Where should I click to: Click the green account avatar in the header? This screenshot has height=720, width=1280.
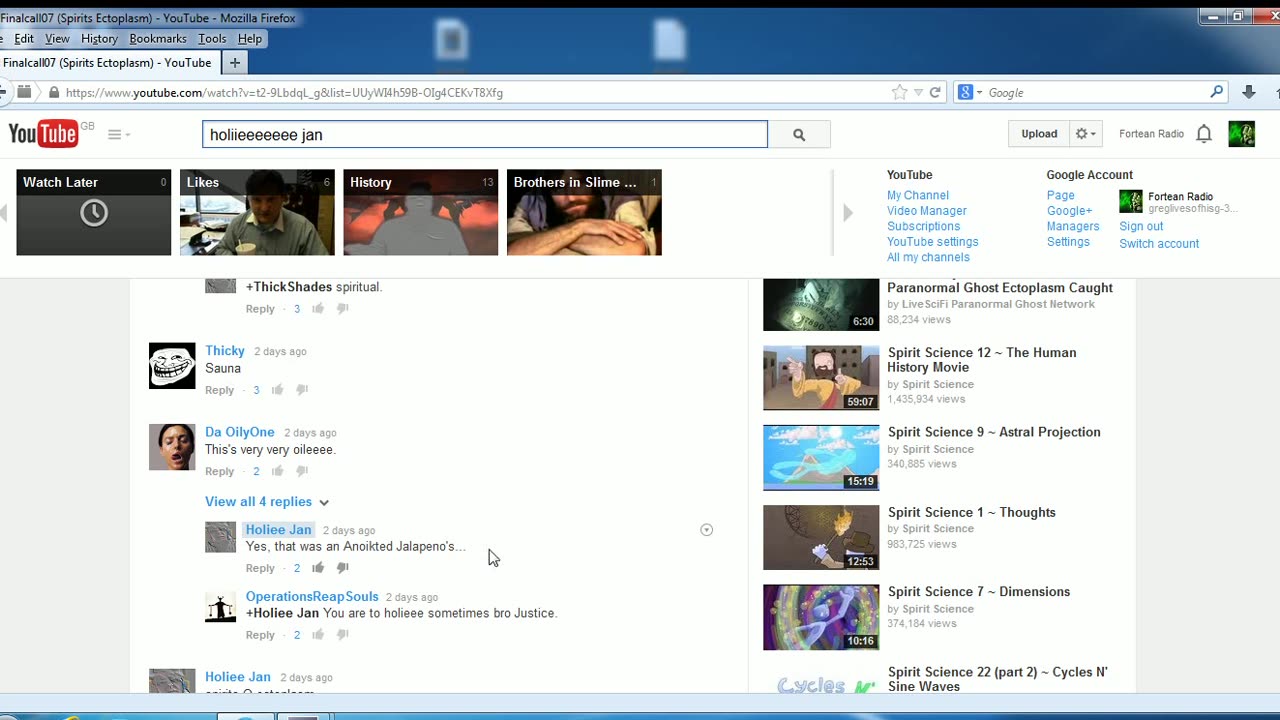click(1241, 134)
